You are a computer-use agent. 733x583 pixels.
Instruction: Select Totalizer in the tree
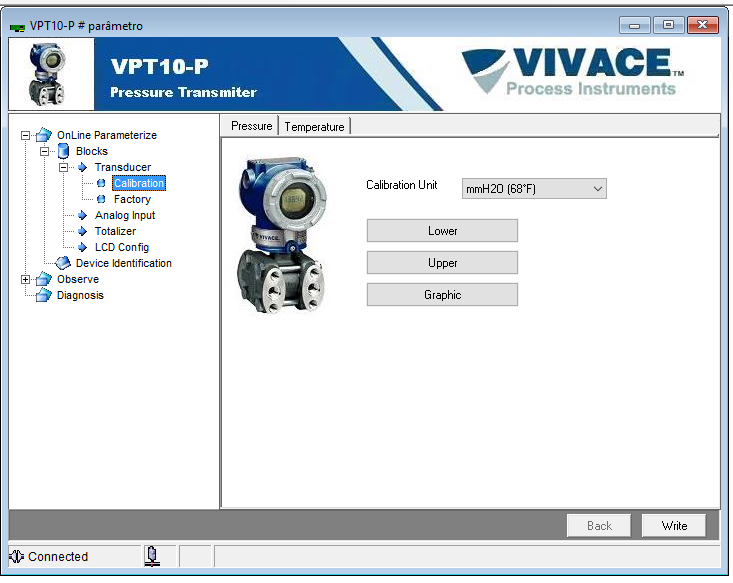point(115,231)
